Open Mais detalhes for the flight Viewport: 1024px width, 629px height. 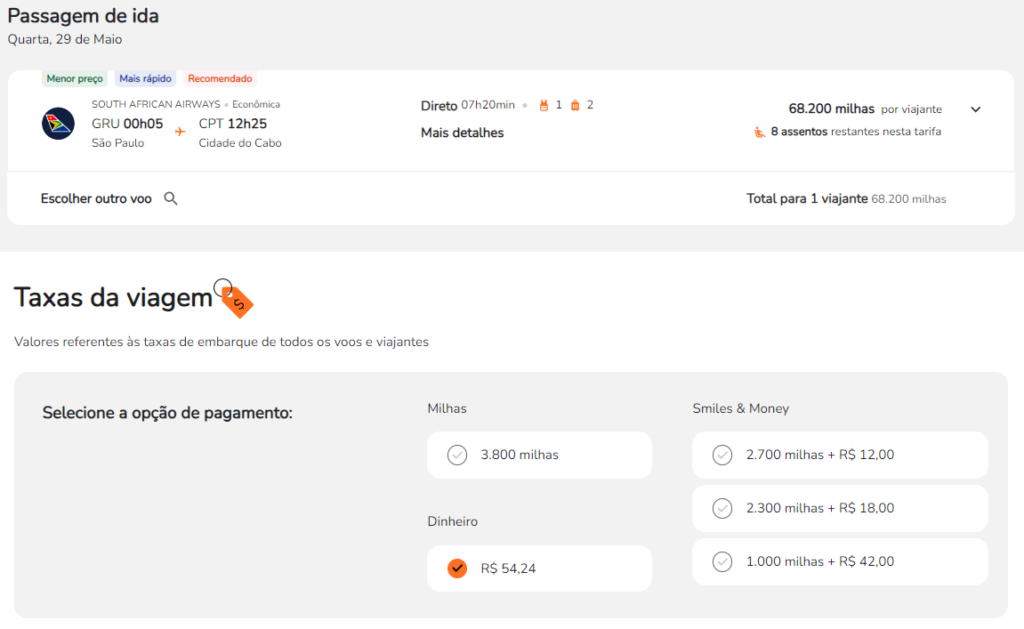(462, 133)
